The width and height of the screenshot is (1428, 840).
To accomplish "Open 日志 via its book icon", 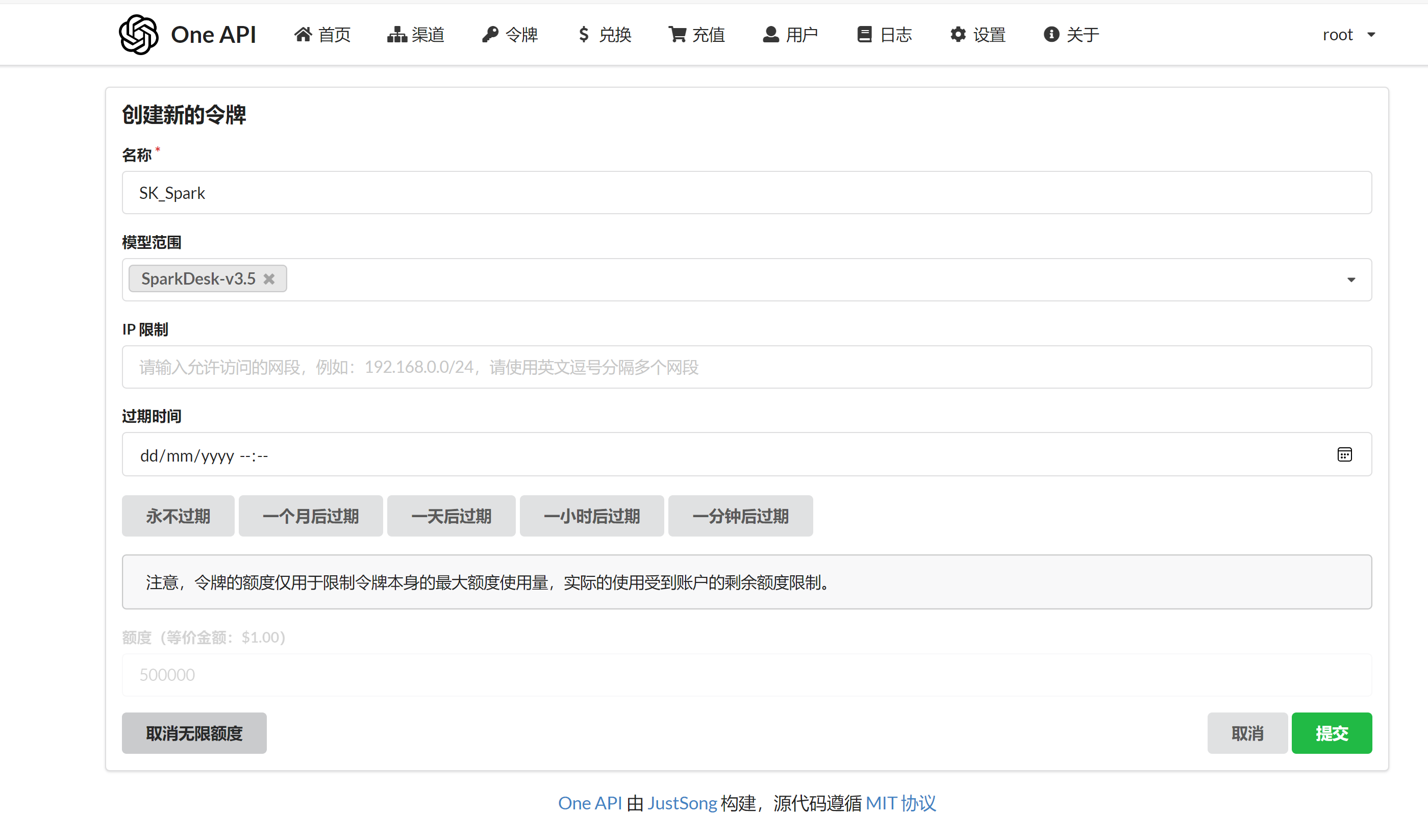I will point(864,35).
